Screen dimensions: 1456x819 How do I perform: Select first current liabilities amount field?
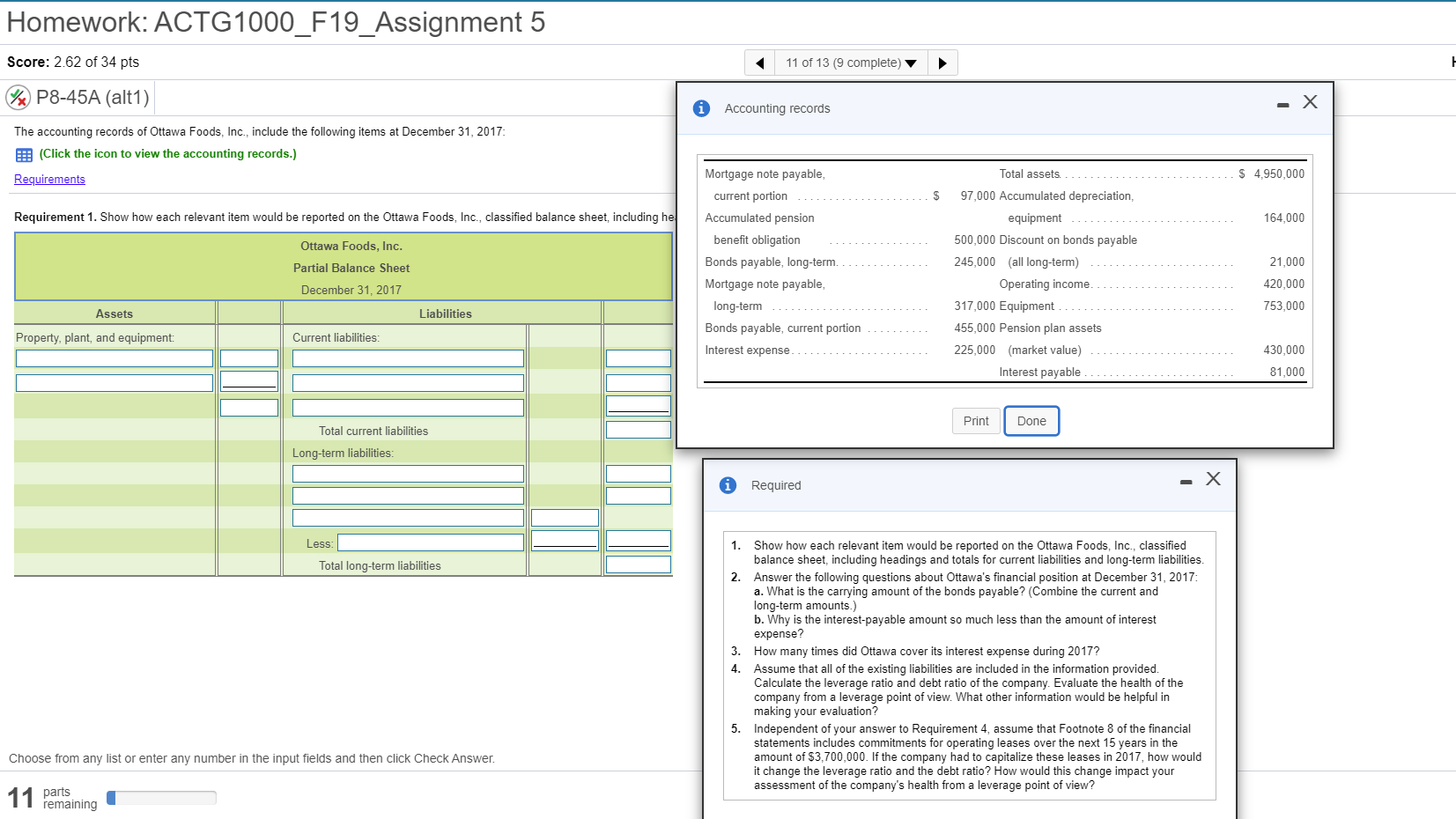pos(639,358)
